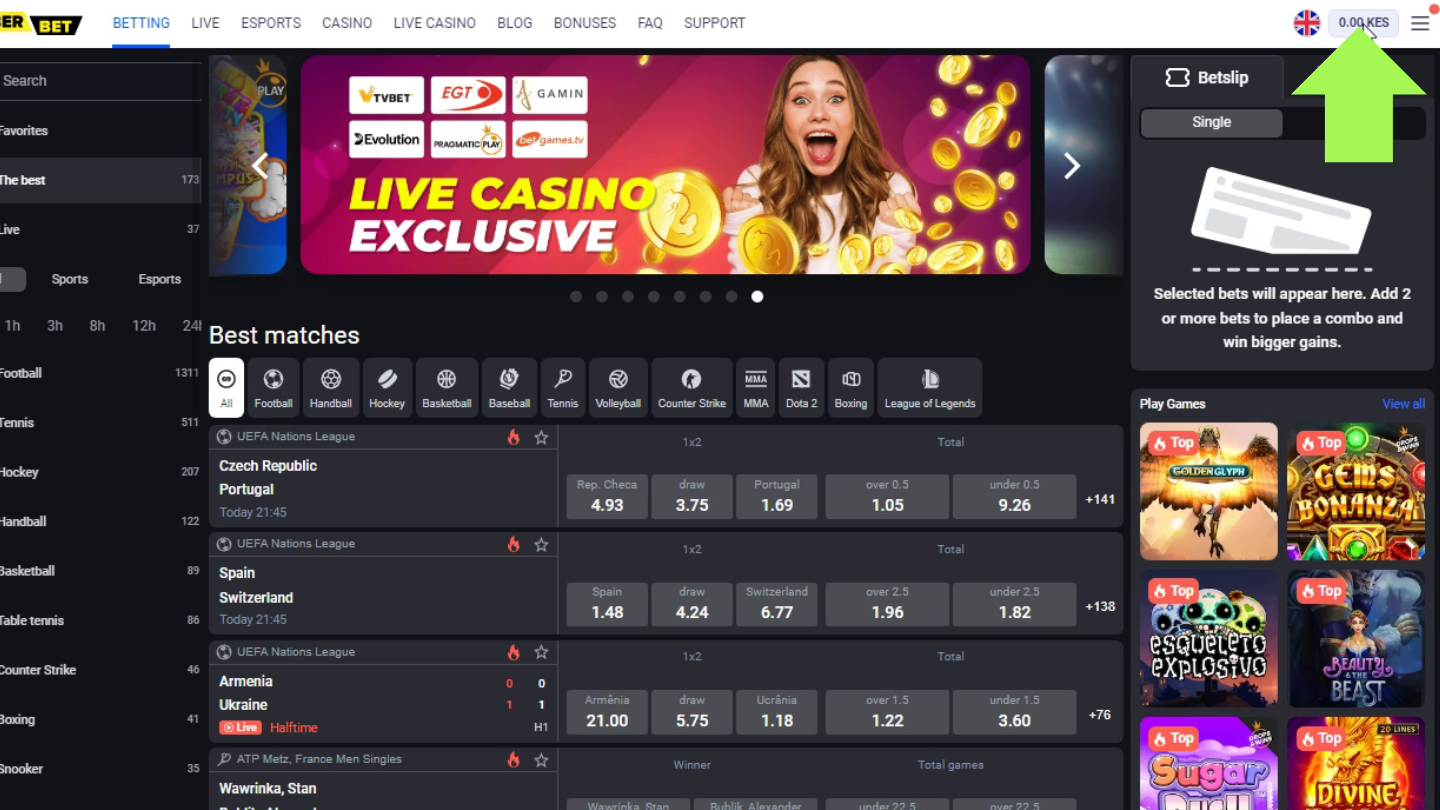Switch to the Esports tab in sidebar
Viewport: 1440px width, 810px height.
click(159, 279)
